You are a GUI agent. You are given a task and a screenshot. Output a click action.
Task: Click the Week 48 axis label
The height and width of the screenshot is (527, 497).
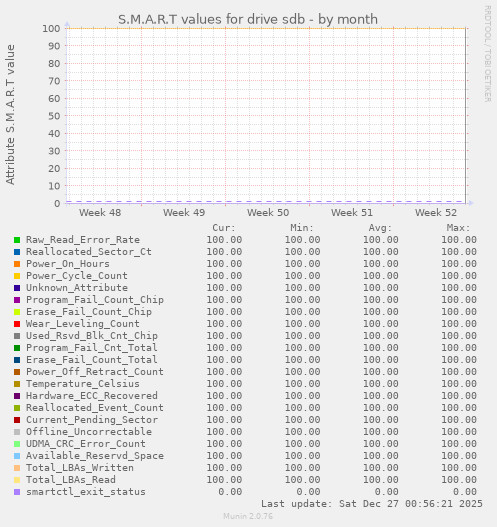pyautogui.click(x=100, y=213)
